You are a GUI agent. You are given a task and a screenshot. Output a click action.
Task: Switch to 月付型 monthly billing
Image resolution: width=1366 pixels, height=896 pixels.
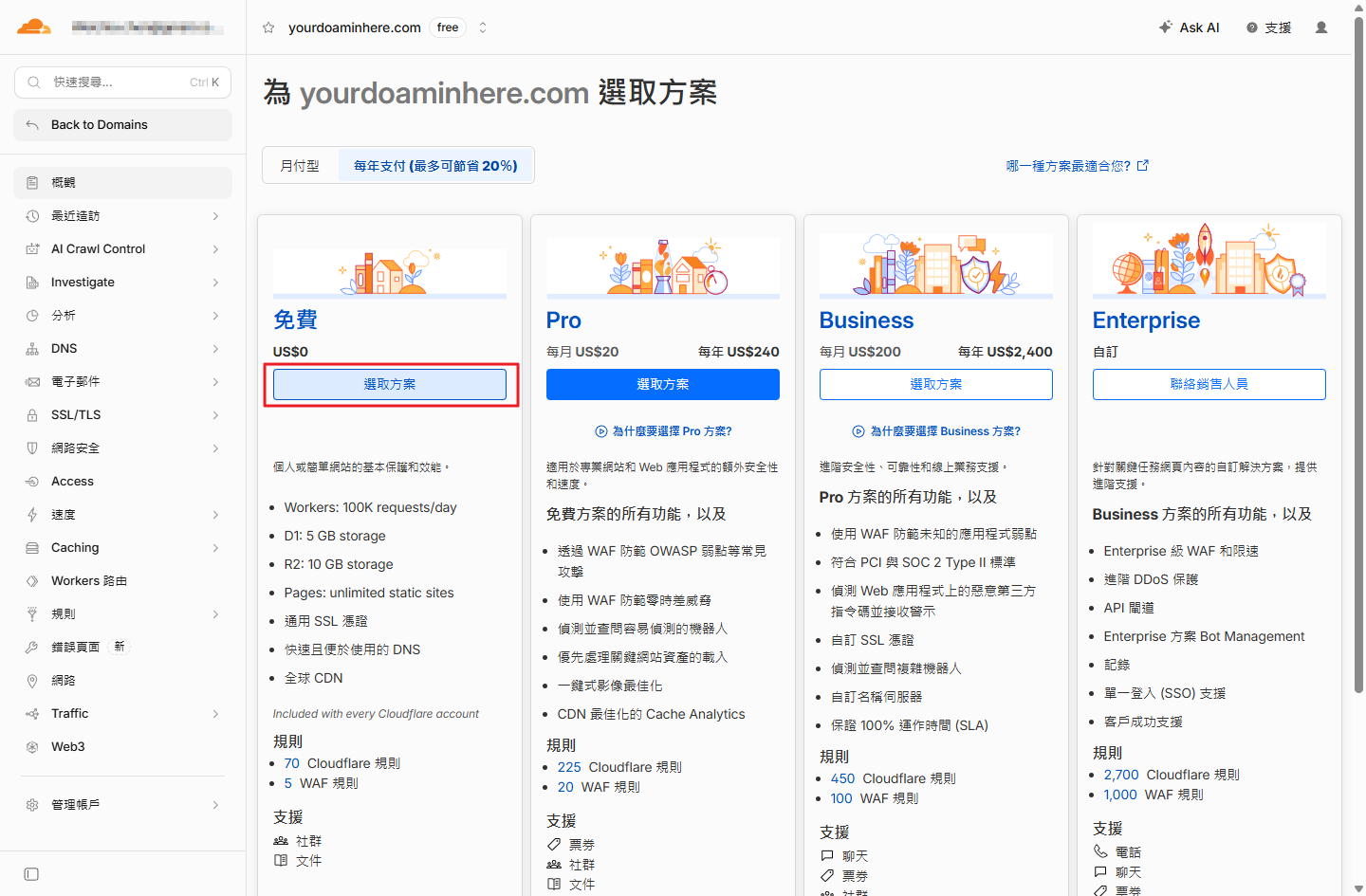click(x=300, y=166)
